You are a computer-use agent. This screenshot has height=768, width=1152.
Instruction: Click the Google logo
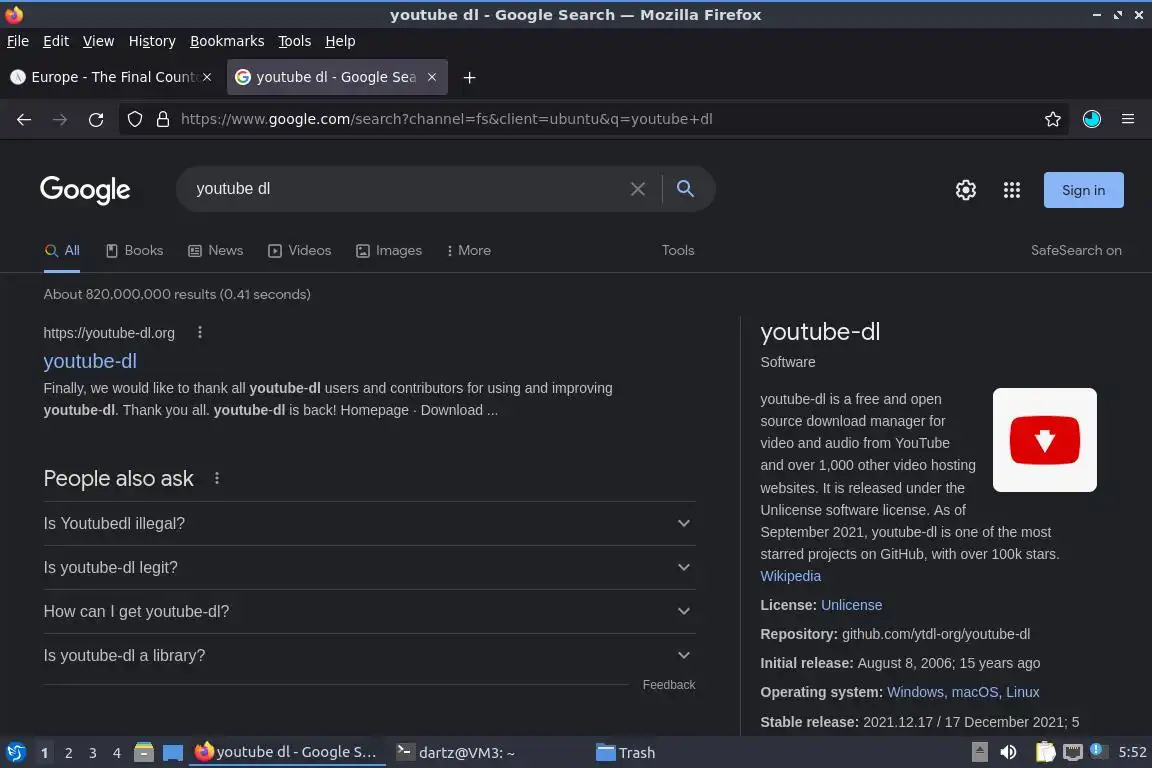tap(85, 190)
